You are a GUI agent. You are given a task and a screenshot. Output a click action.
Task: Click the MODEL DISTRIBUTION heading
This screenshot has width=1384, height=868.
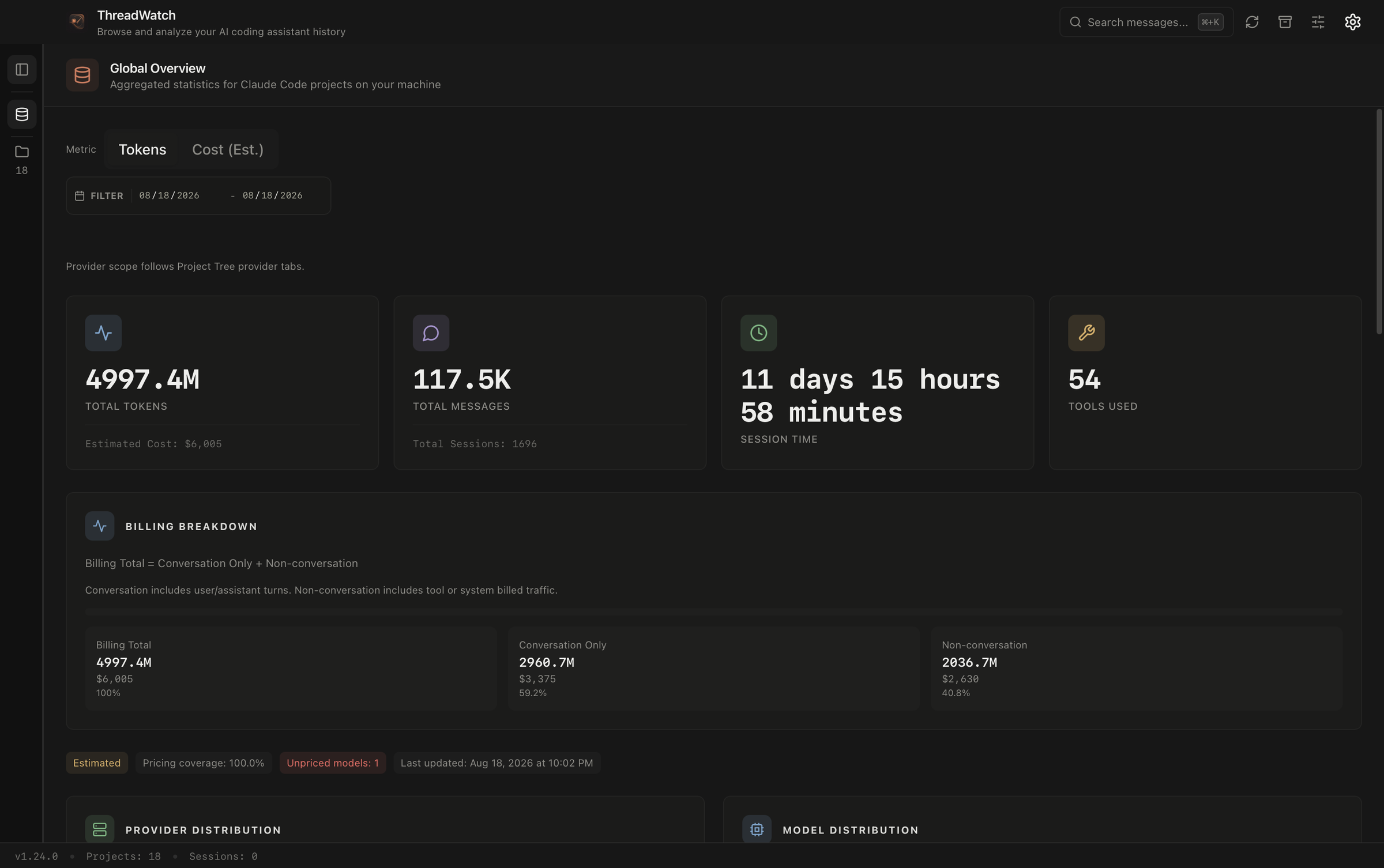pos(851,830)
